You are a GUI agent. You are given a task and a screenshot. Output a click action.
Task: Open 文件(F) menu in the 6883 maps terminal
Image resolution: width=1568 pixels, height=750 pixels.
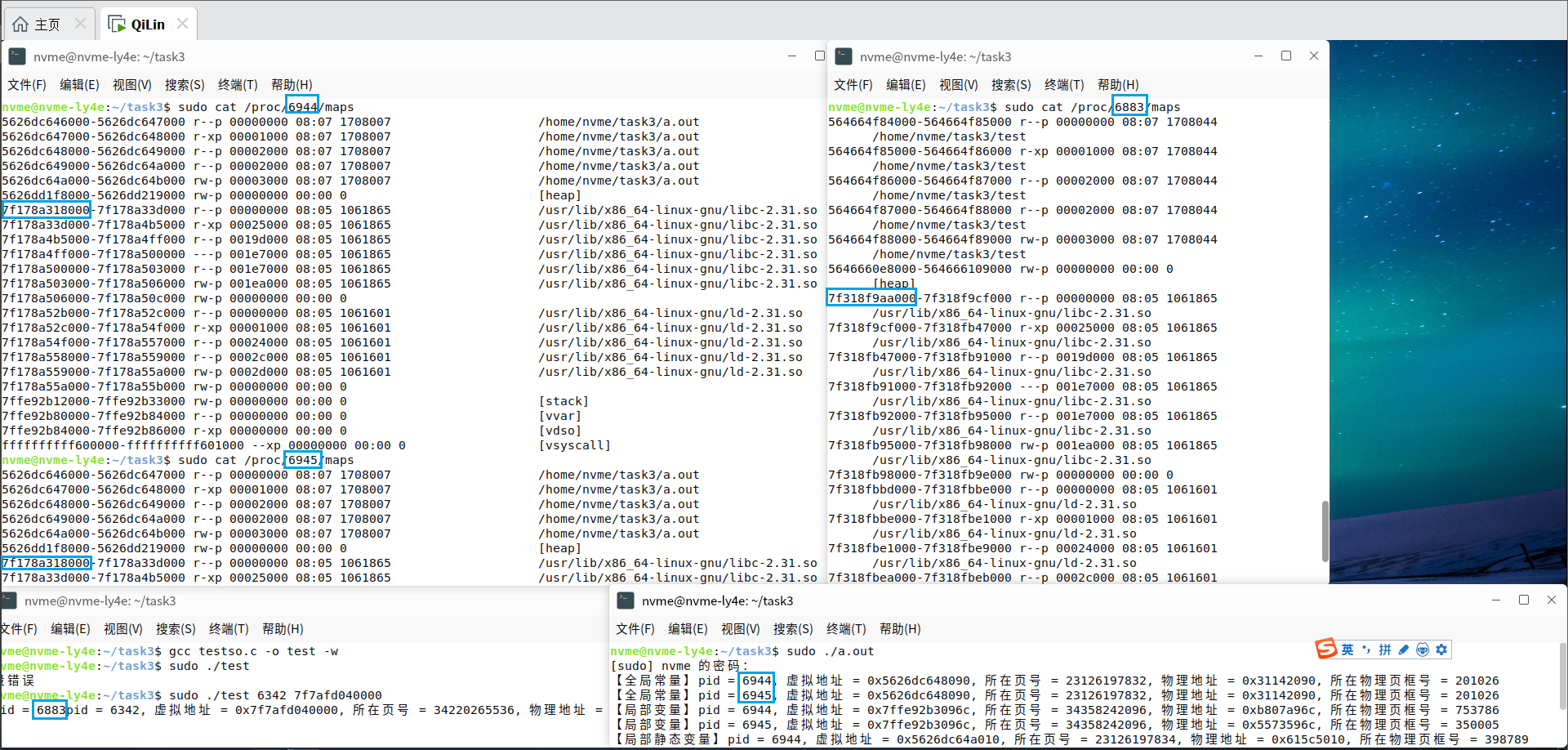[x=853, y=85]
